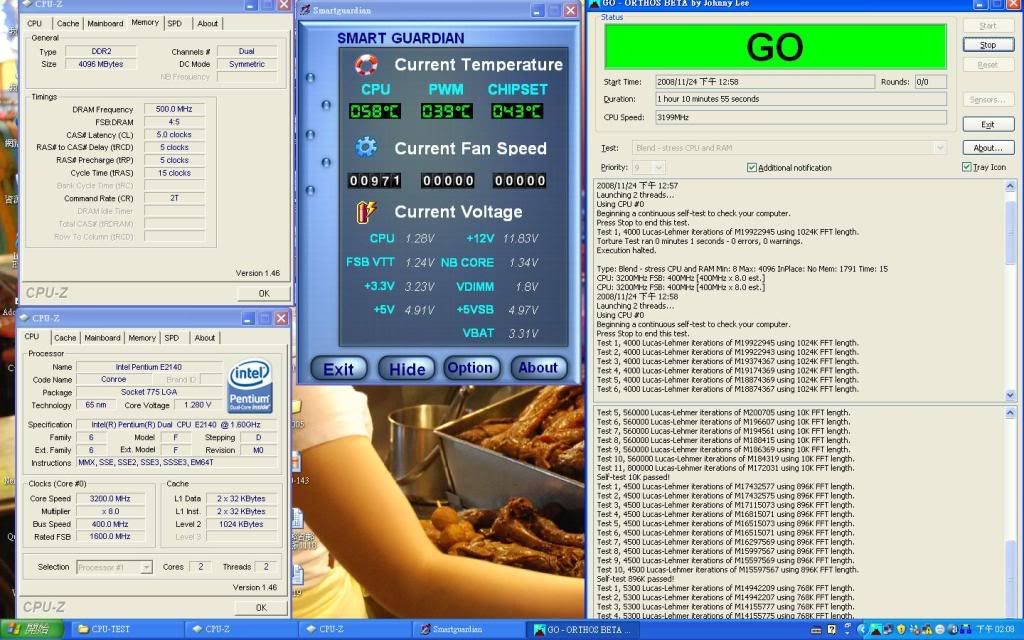Click Hide in Smart Guardian
The width and height of the screenshot is (1024, 640).
407,369
